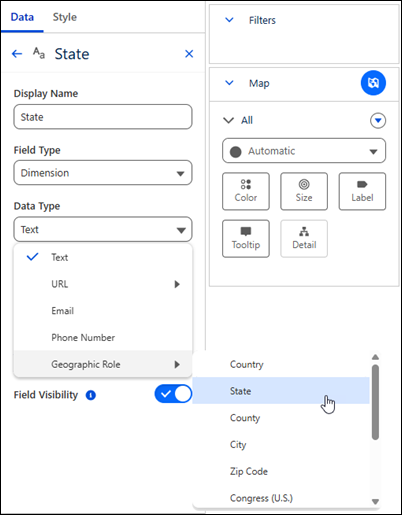The width and height of the screenshot is (402, 515).
Task: Select Zip Code geographic role
Action: click(x=281, y=471)
